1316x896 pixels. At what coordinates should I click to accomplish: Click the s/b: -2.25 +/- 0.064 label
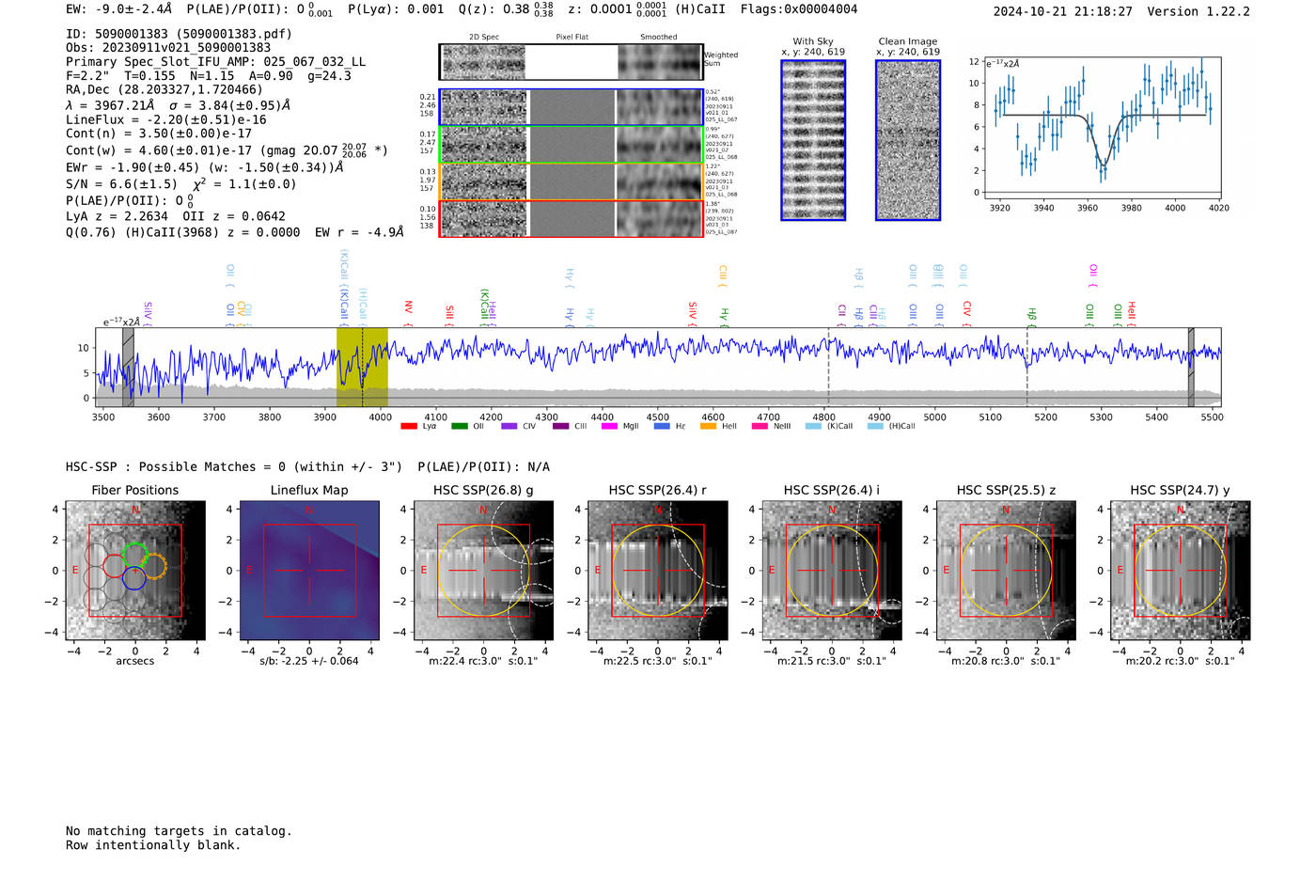309,661
